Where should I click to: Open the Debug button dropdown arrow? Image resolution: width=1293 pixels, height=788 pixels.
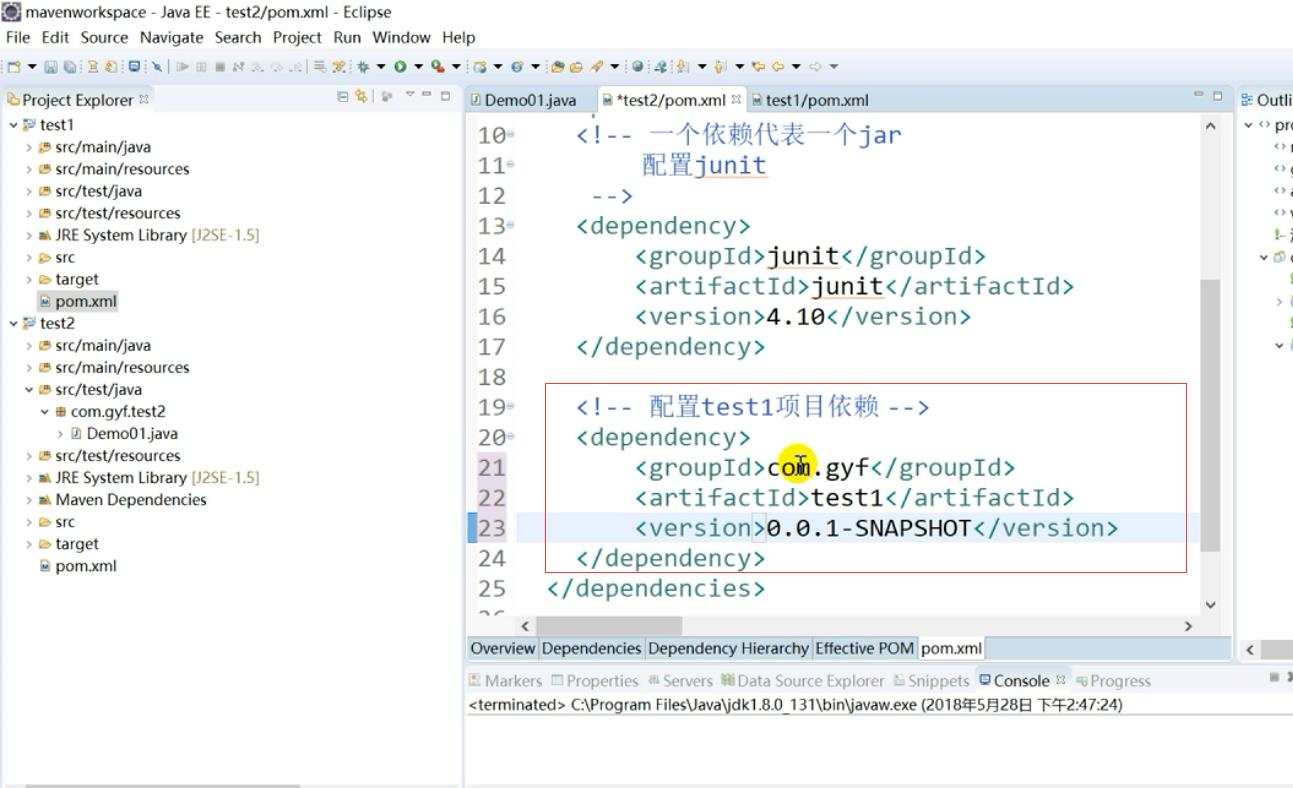[x=381, y=67]
